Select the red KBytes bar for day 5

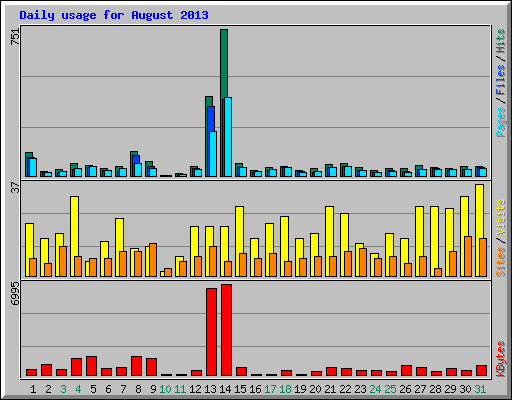[x=91, y=366]
